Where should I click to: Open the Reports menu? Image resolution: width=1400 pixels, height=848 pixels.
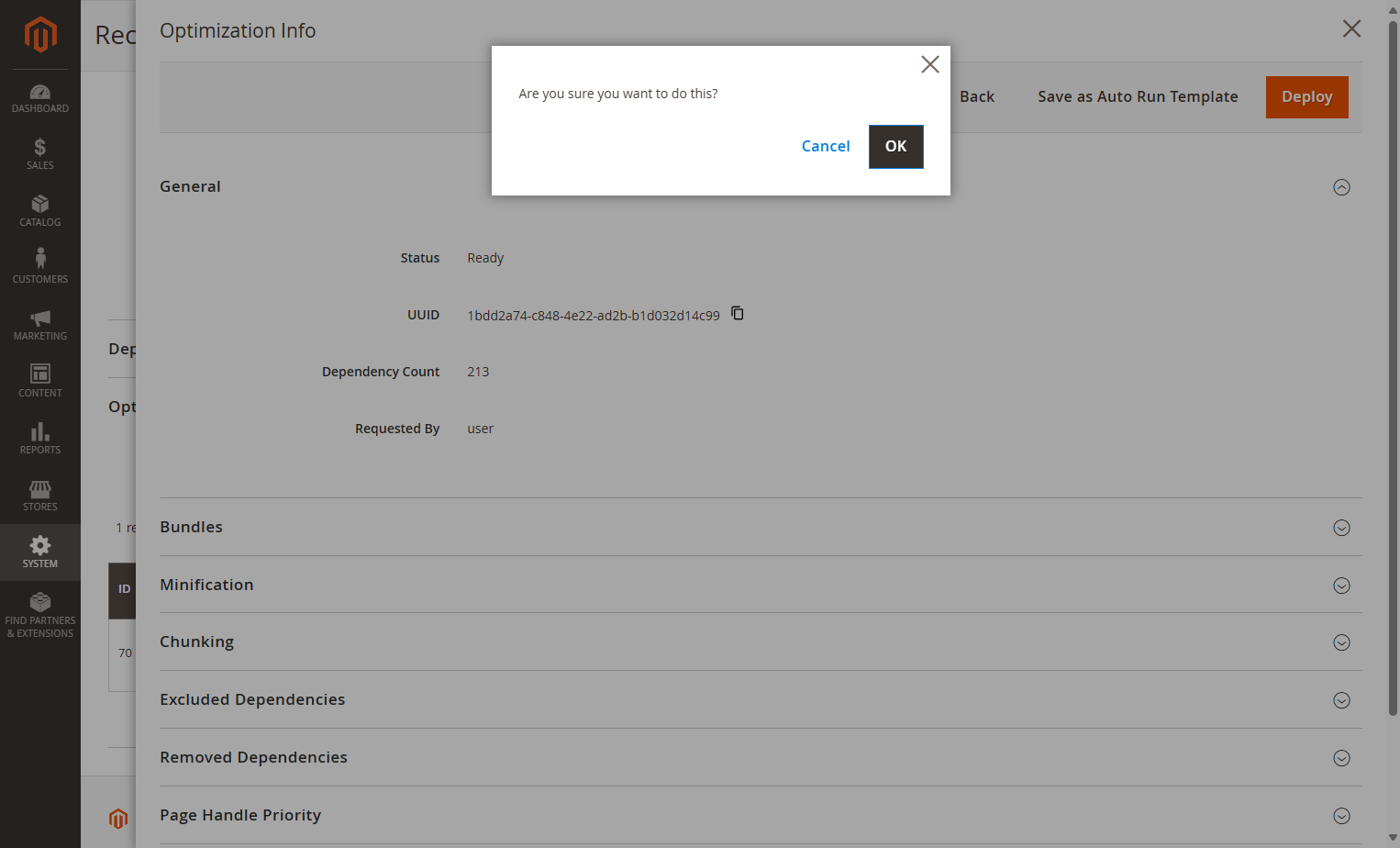[40, 439]
